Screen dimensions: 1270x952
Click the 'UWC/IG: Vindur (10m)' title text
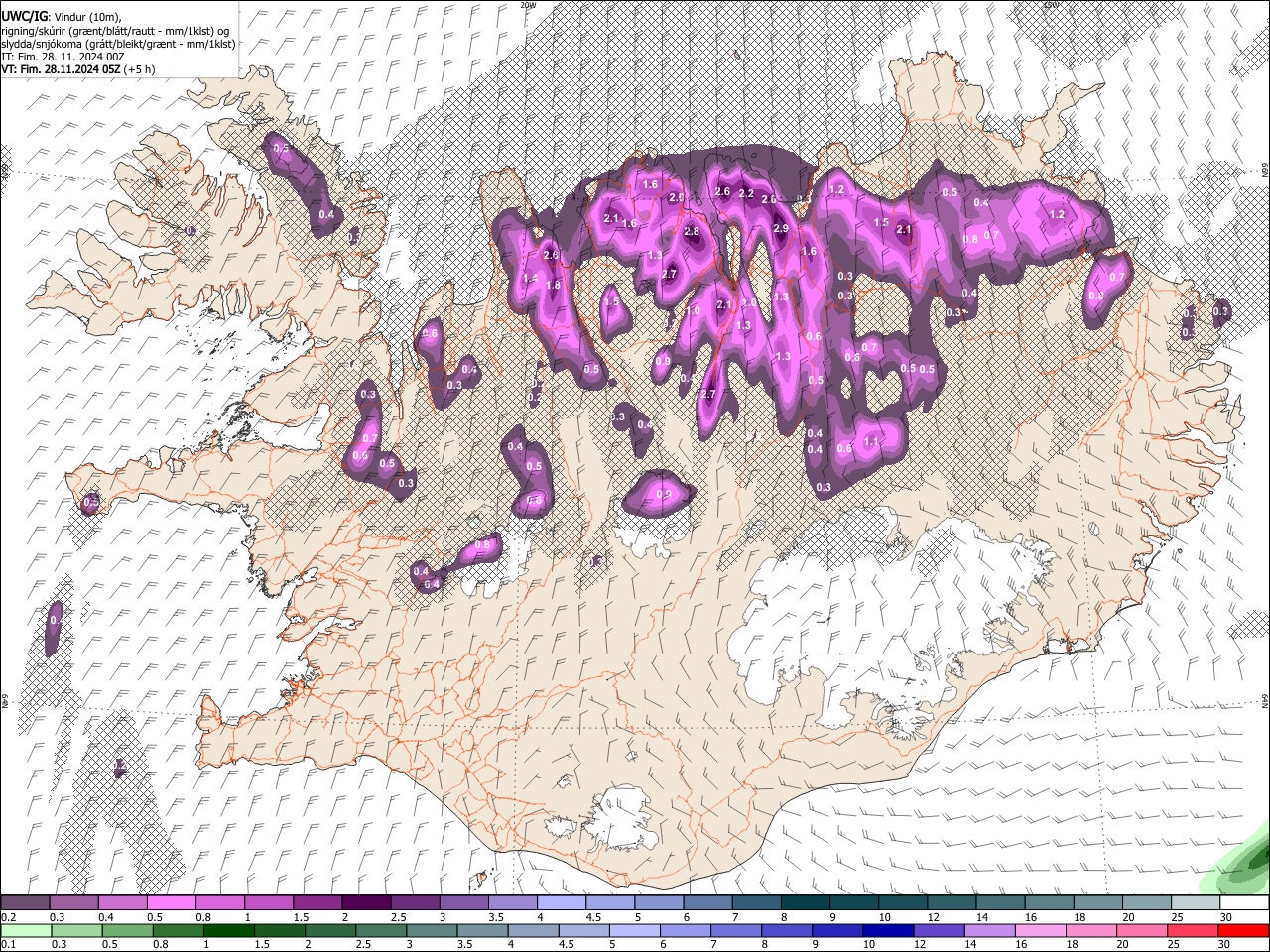point(61,16)
